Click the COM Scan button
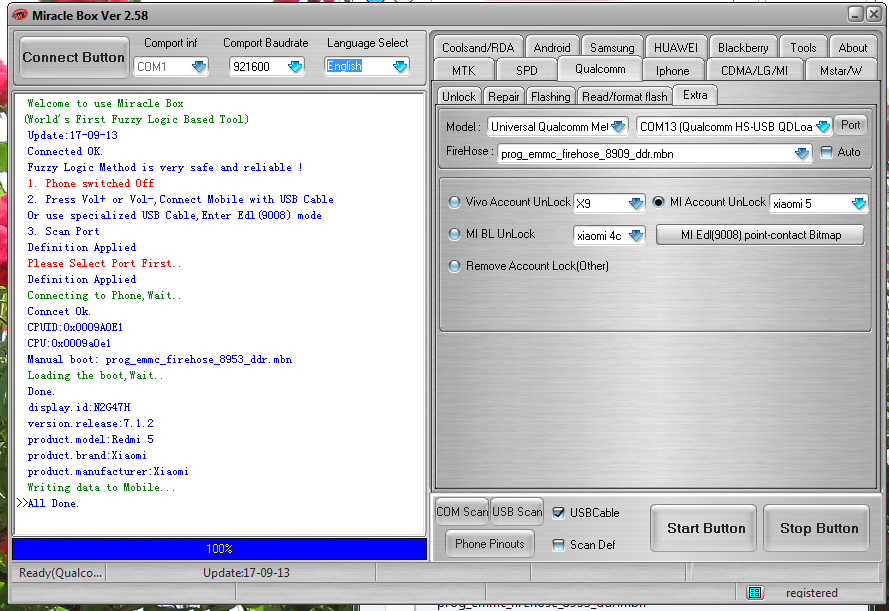Viewport: 889px width, 611px height. tap(462, 512)
